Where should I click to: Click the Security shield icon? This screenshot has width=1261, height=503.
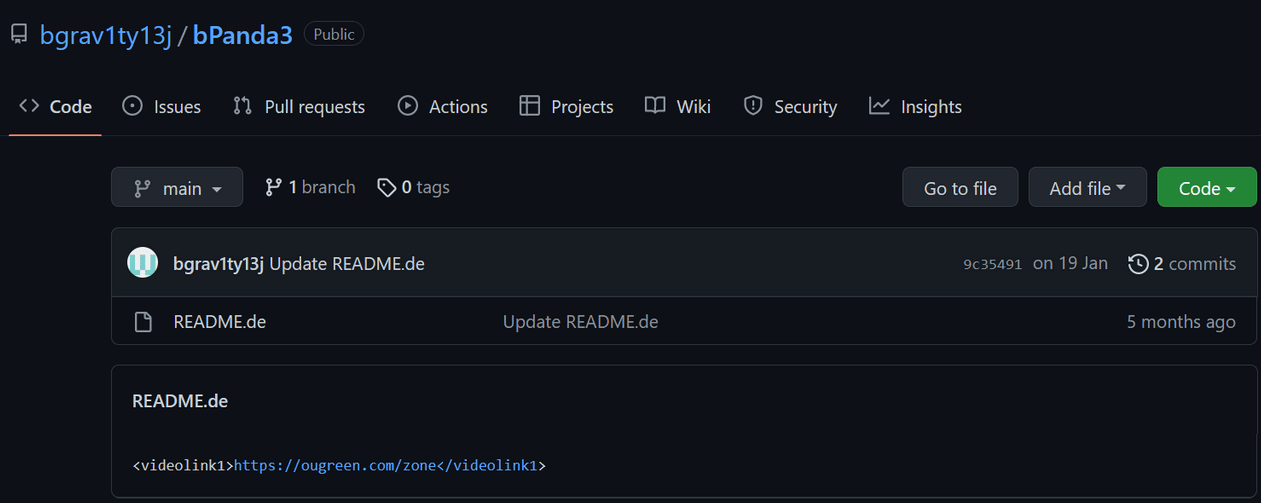tap(753, 106)
